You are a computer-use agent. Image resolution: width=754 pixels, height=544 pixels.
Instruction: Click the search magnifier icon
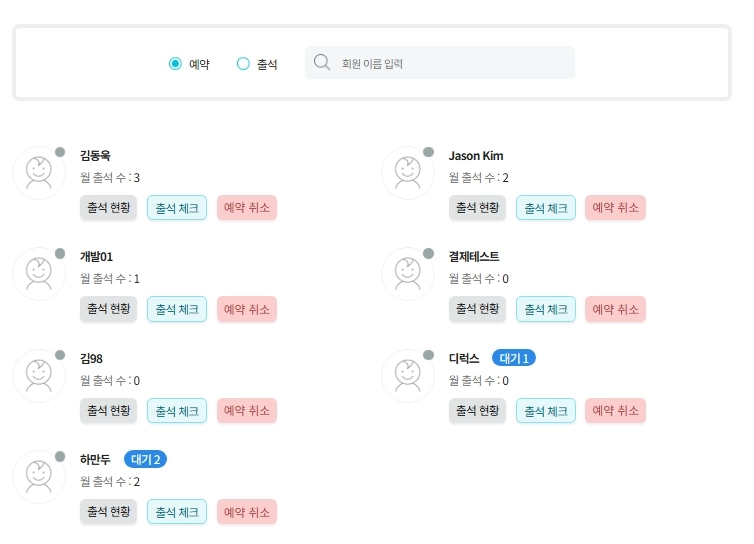322,63
